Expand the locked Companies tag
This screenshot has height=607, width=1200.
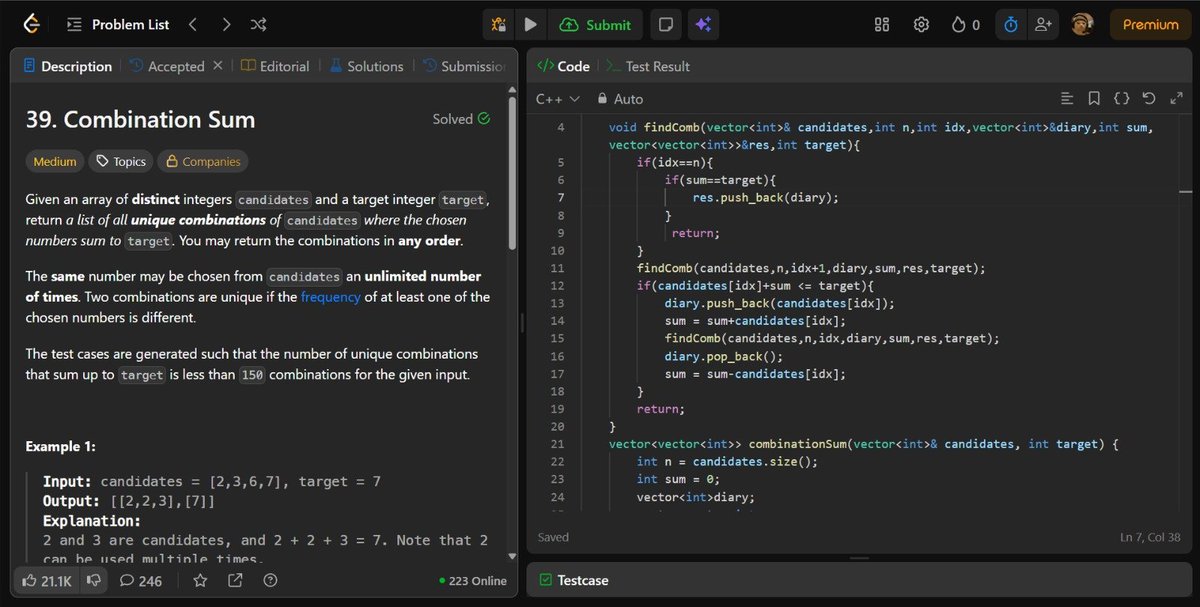pyautogui.click(x=203, y=161)
